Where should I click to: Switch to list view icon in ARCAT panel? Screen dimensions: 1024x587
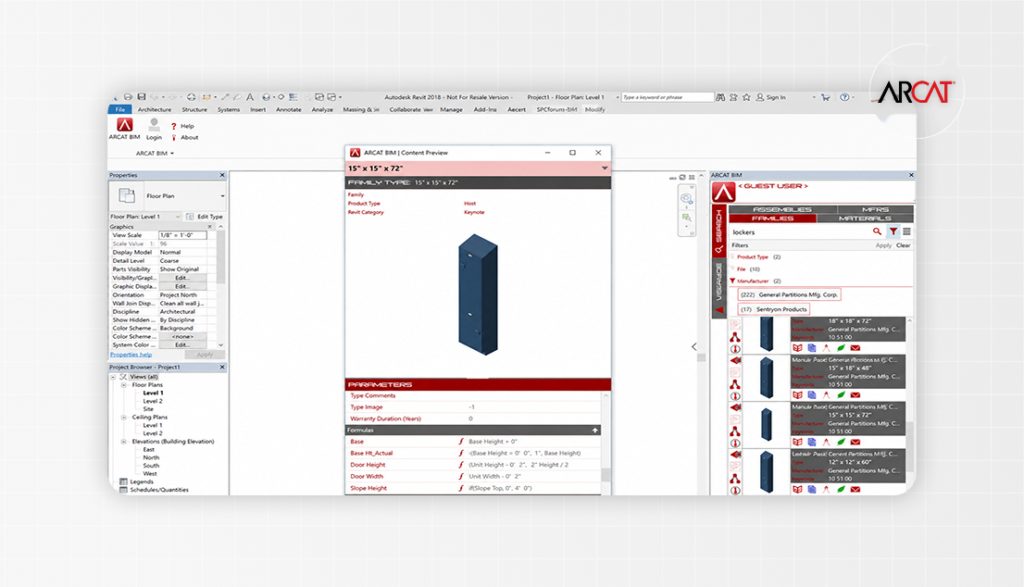(x=906, y=232)
